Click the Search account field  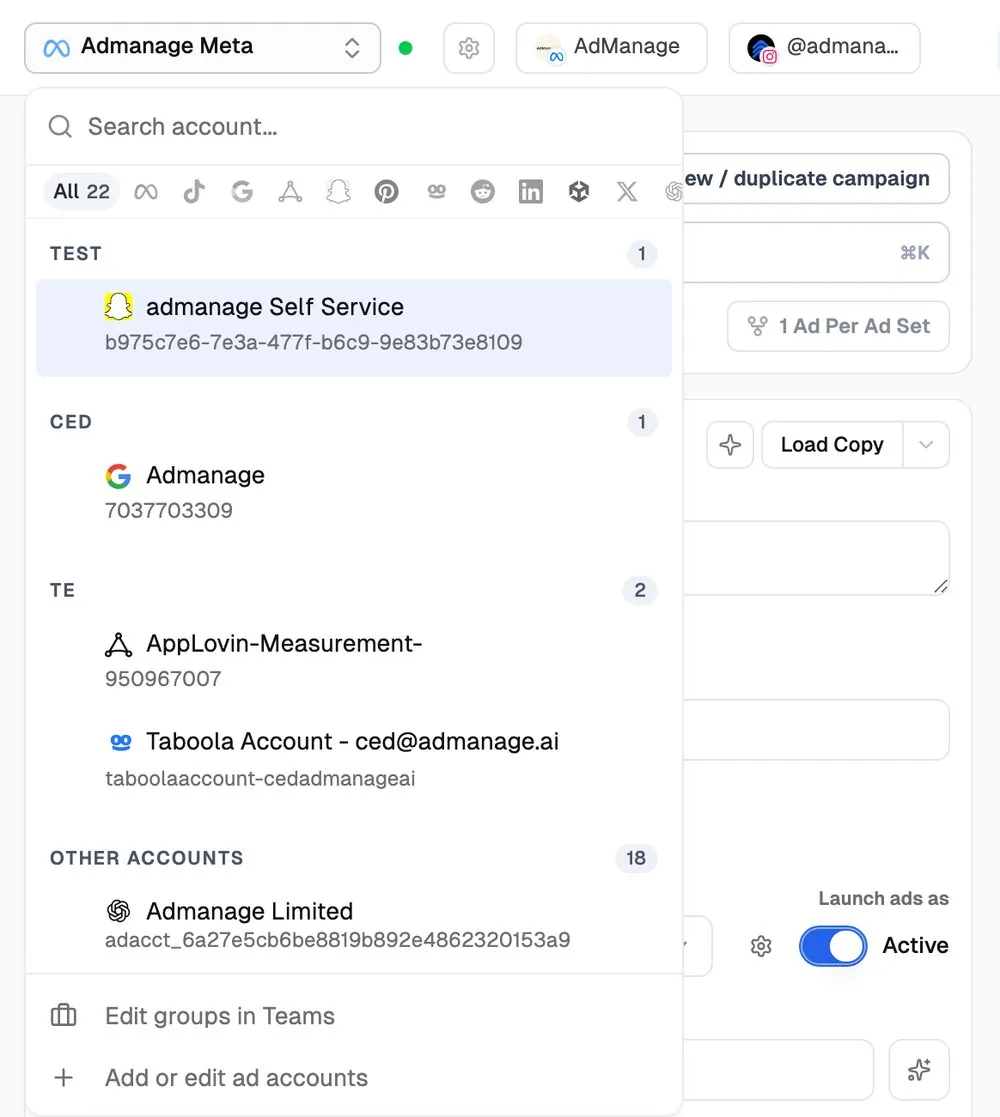354,127
